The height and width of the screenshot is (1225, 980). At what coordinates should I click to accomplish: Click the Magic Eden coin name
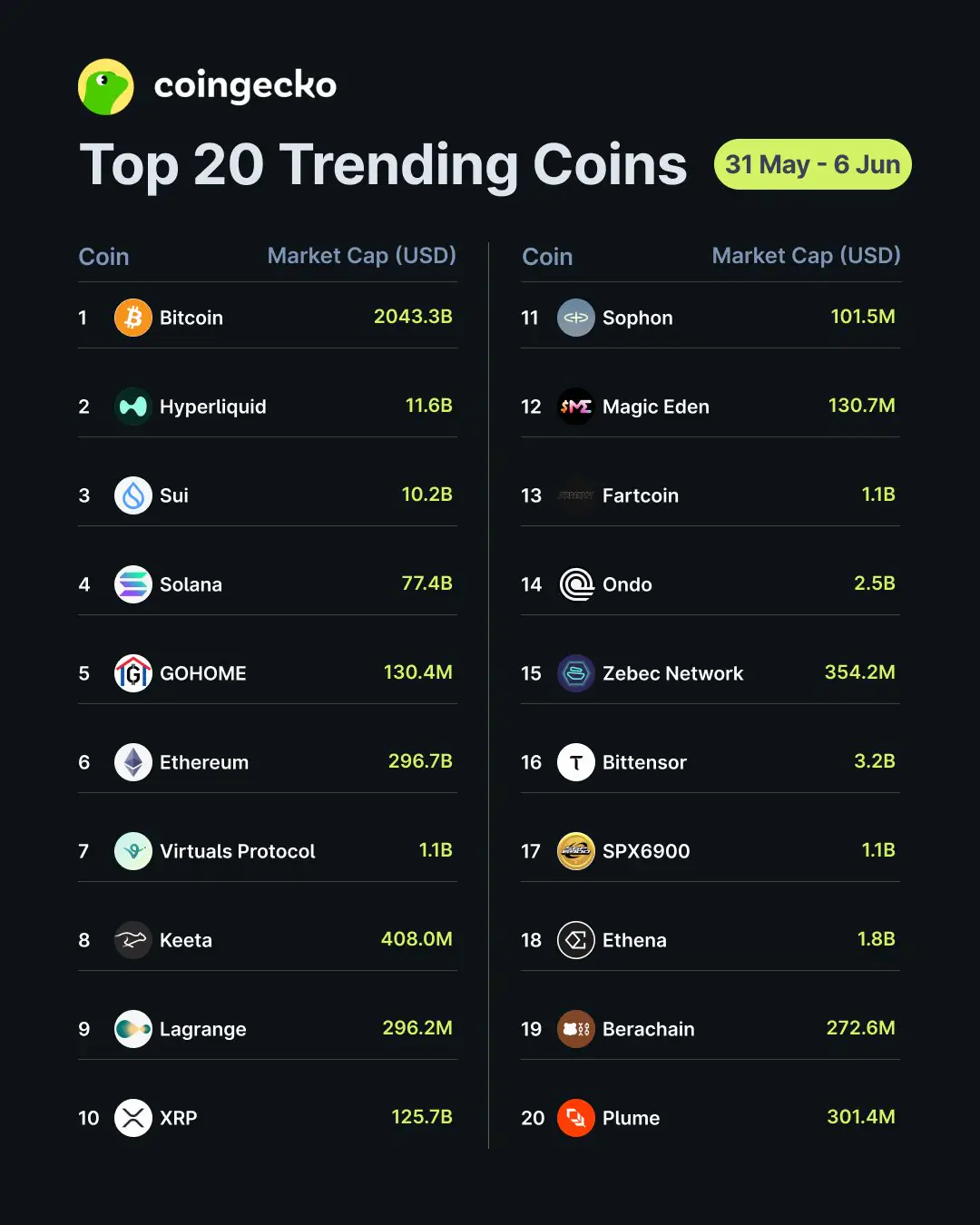point(656,407)
